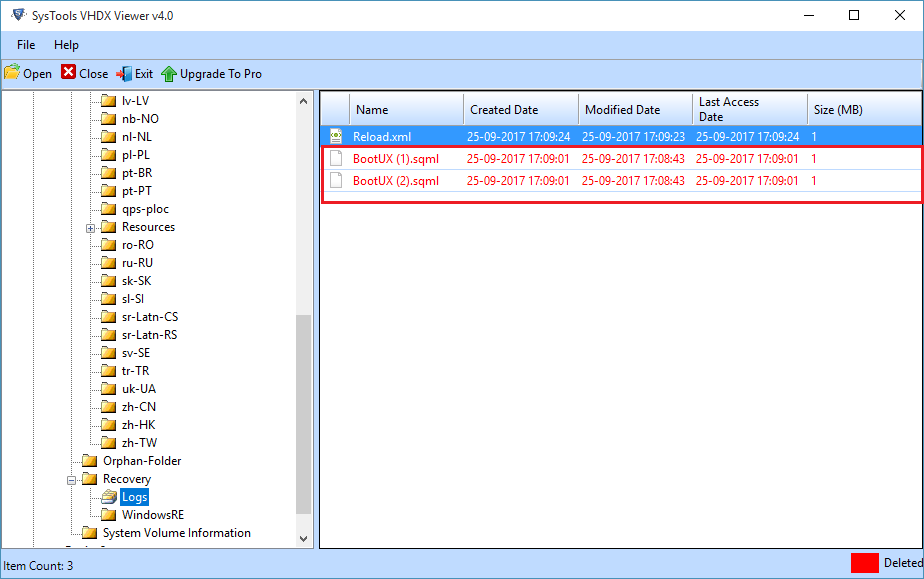Click the tr-TR folder icon
924x579 pixels.
pos(108,370)
